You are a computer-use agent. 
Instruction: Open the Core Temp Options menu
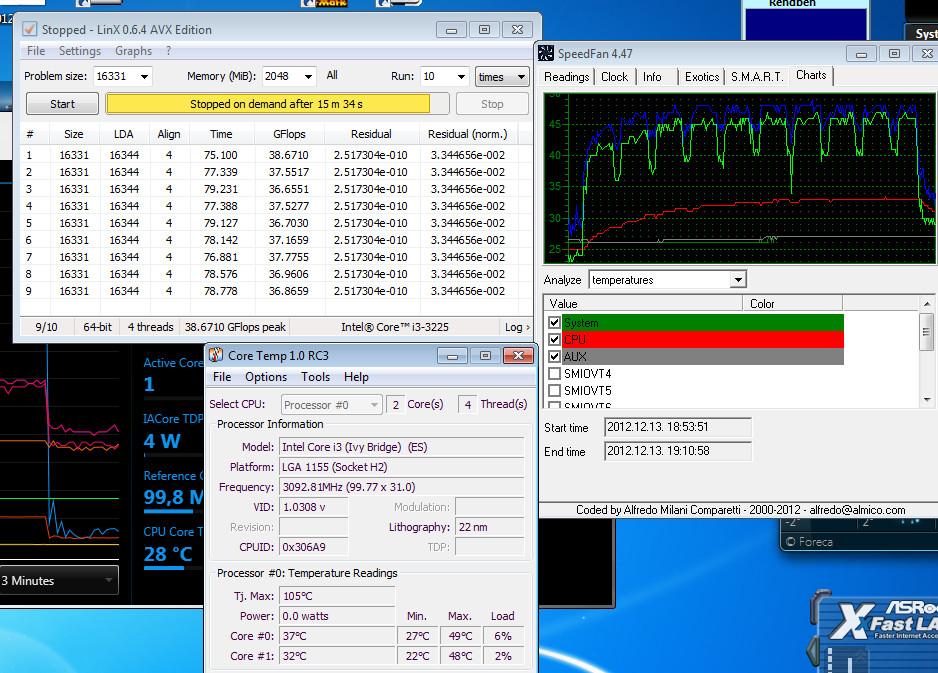(266, 377)
